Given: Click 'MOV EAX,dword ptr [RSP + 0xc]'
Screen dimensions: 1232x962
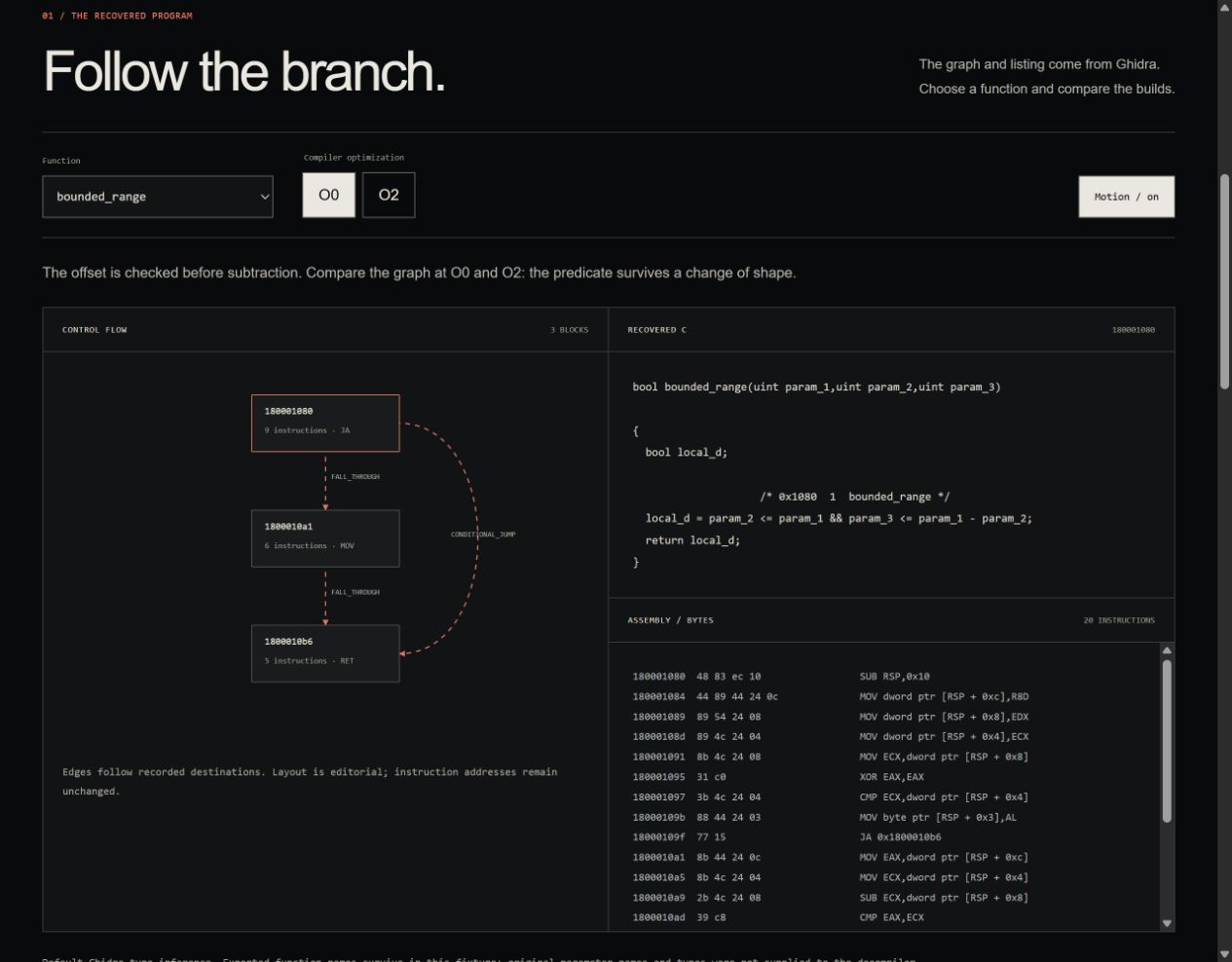Looking at the screenshot, I should tap(943, 858).
